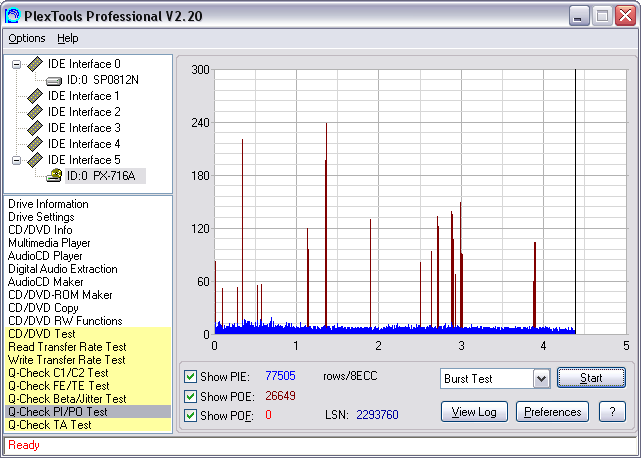The height and width of the screenshot is (458, 641).
Task: Click the POE value 26649
Action: (x=280, y=396)
